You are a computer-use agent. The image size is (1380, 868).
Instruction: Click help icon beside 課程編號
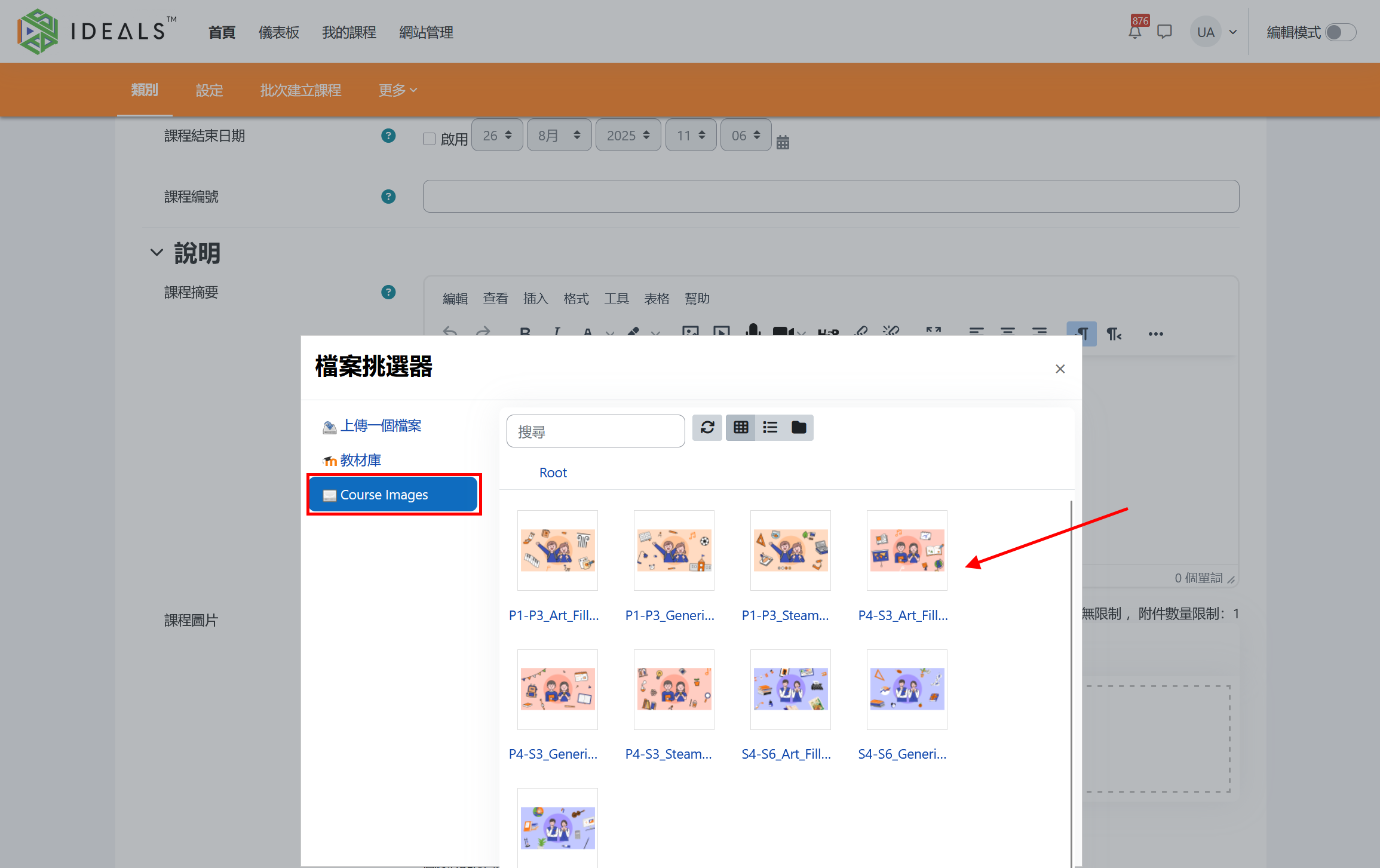[x=388, y=197]
